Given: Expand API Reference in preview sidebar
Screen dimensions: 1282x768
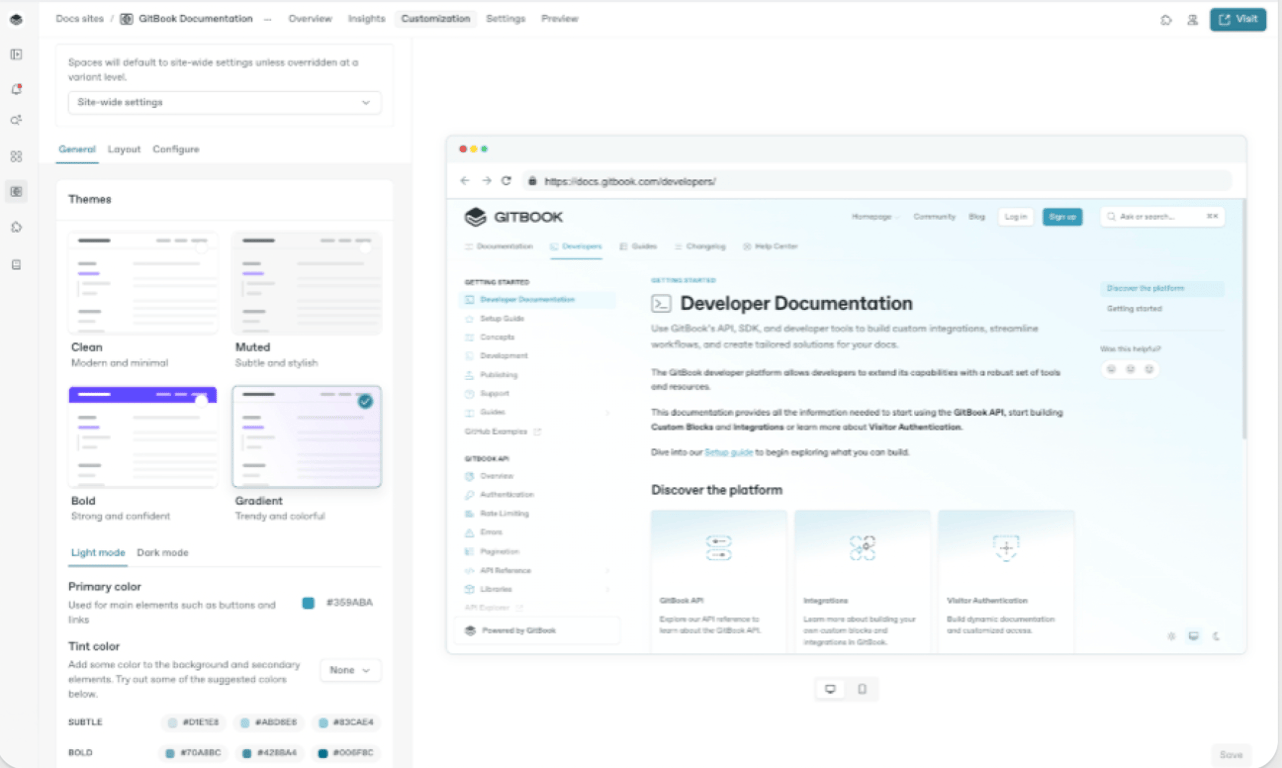Looking at the screenshot, I should [605, 571].
